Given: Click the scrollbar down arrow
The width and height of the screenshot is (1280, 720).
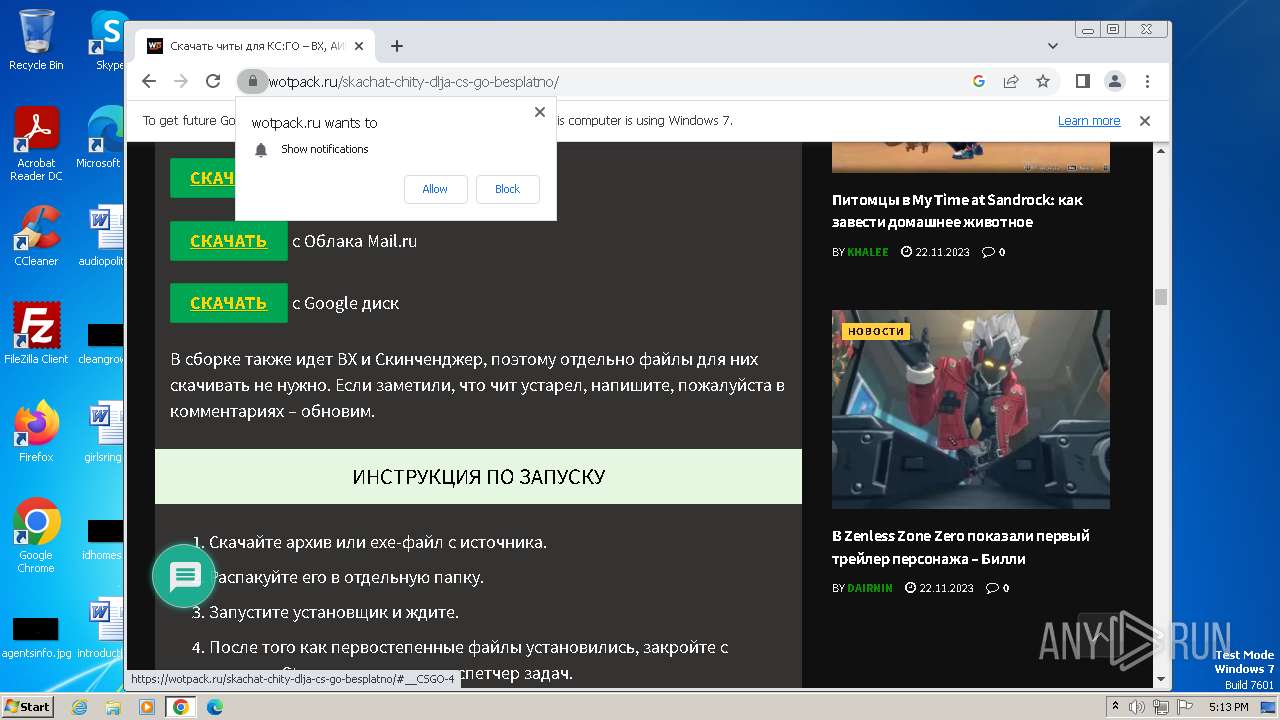Looking at the screenshot, I should pos(1161,679).
